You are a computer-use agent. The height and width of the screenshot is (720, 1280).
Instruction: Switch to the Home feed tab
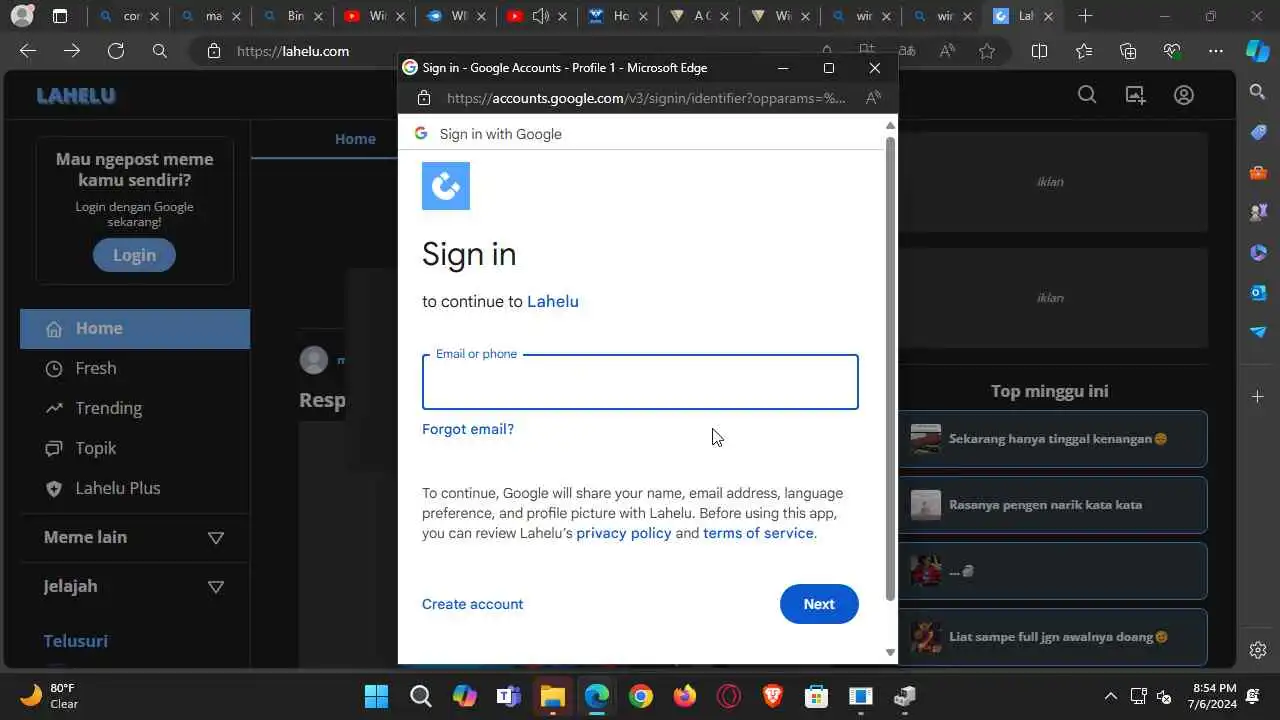point(355,139)
